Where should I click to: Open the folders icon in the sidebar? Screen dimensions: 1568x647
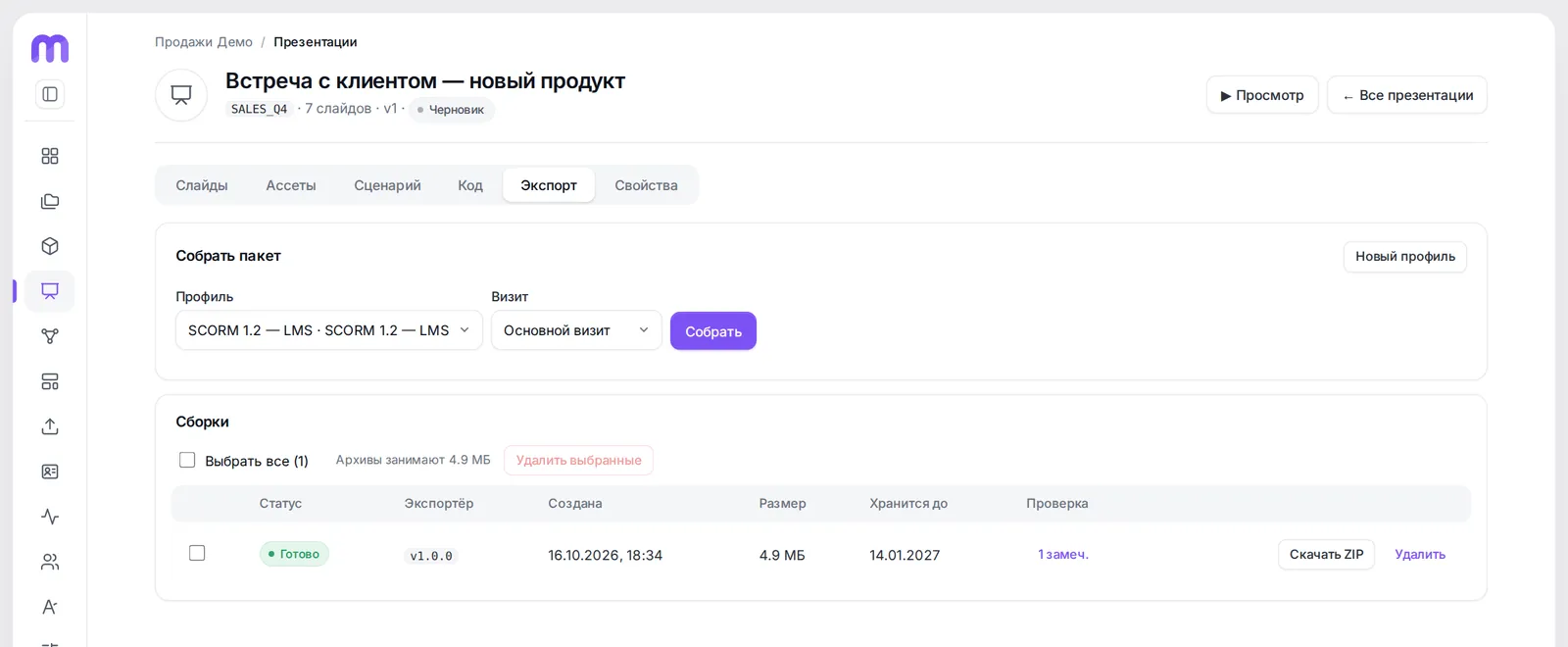coord(50,201)
